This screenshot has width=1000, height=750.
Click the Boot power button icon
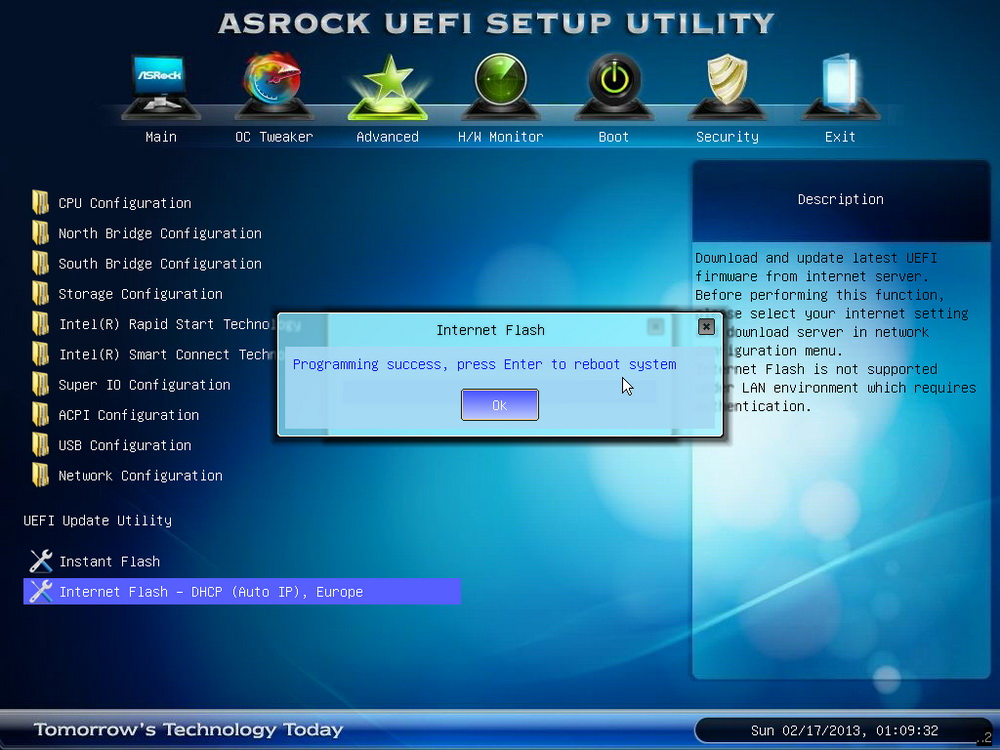tap(614, 86)
